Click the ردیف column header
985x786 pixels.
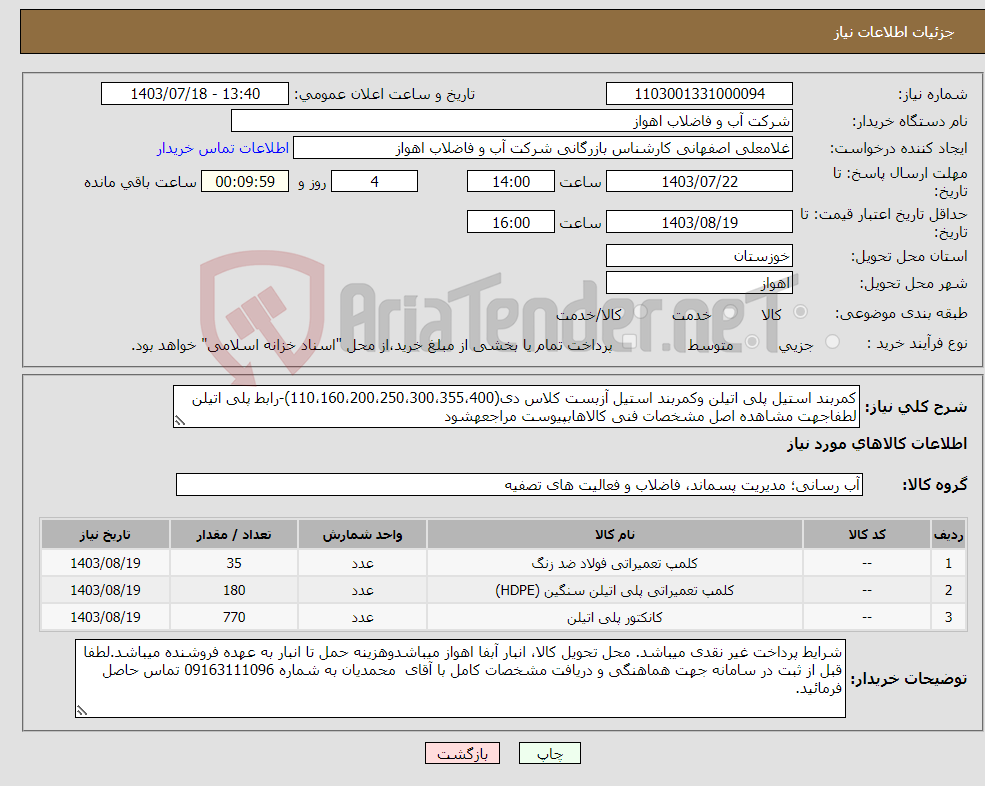(x=948, y=535)
